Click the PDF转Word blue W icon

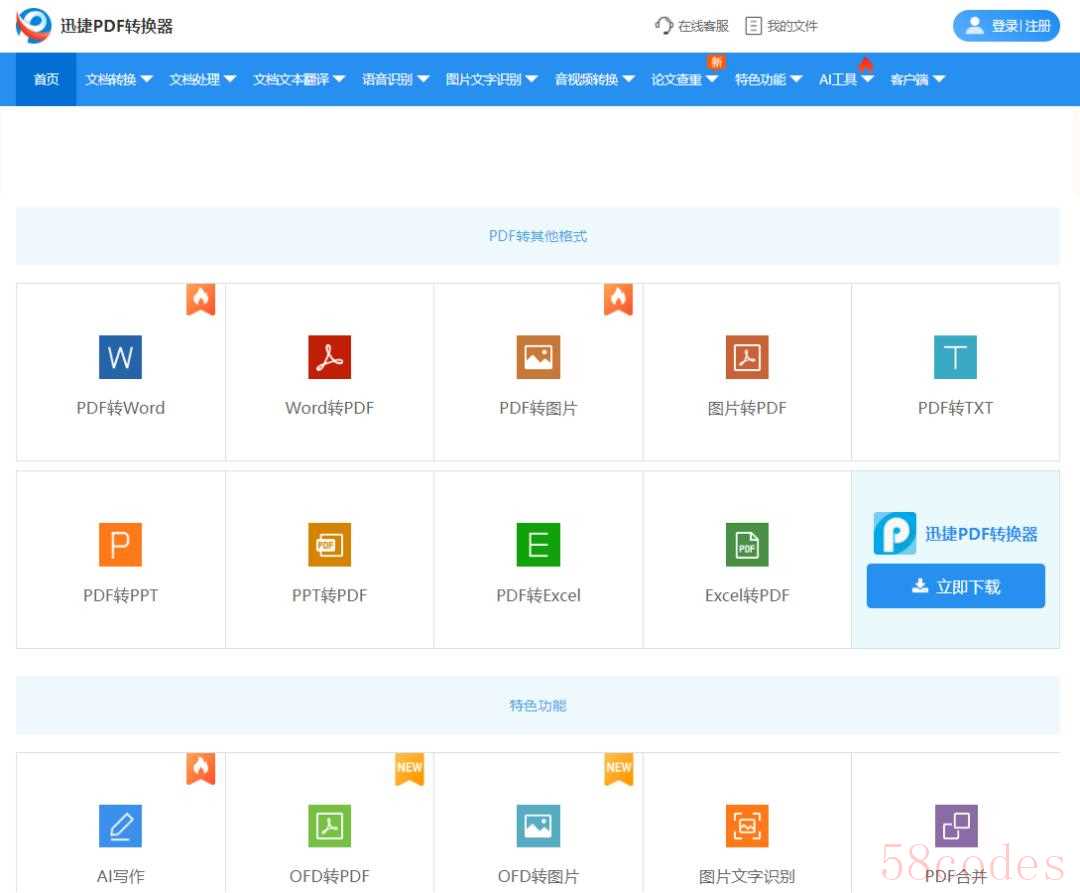(x=120, y=357)
